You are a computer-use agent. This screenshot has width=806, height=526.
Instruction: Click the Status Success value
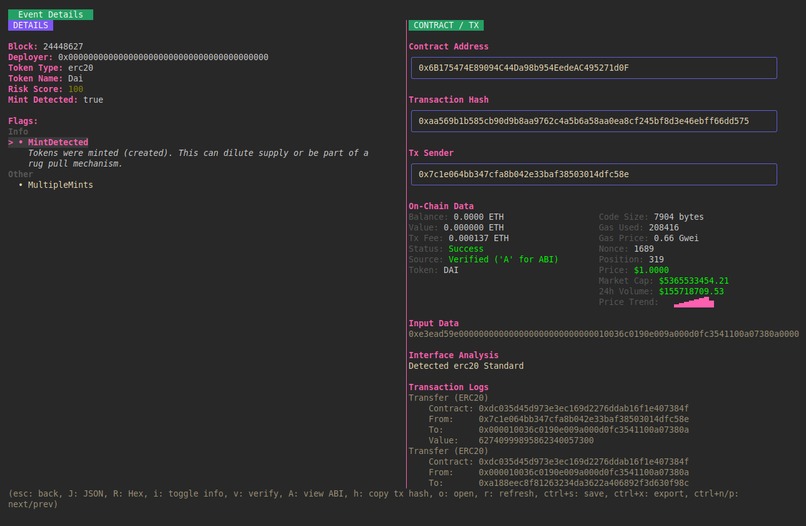(x=466, y=249)
